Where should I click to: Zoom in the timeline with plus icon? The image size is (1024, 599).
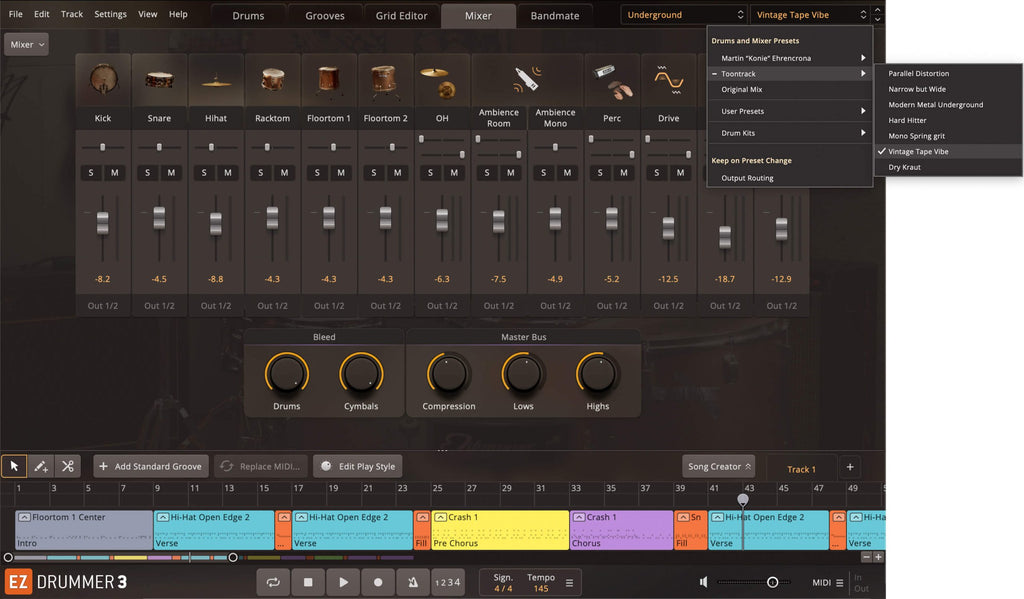click(x=878, y=557)
